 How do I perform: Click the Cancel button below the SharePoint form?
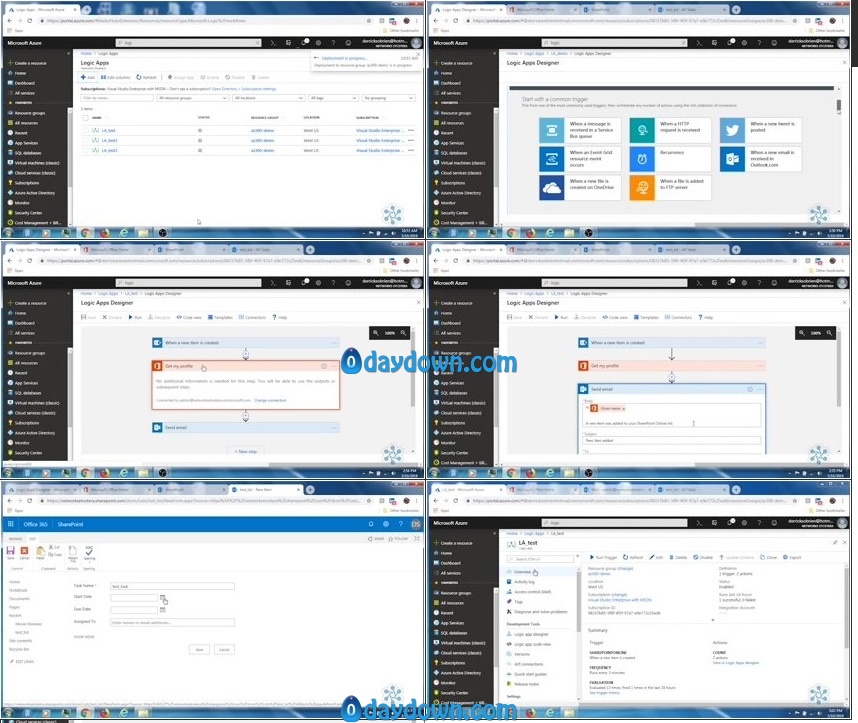224,650
